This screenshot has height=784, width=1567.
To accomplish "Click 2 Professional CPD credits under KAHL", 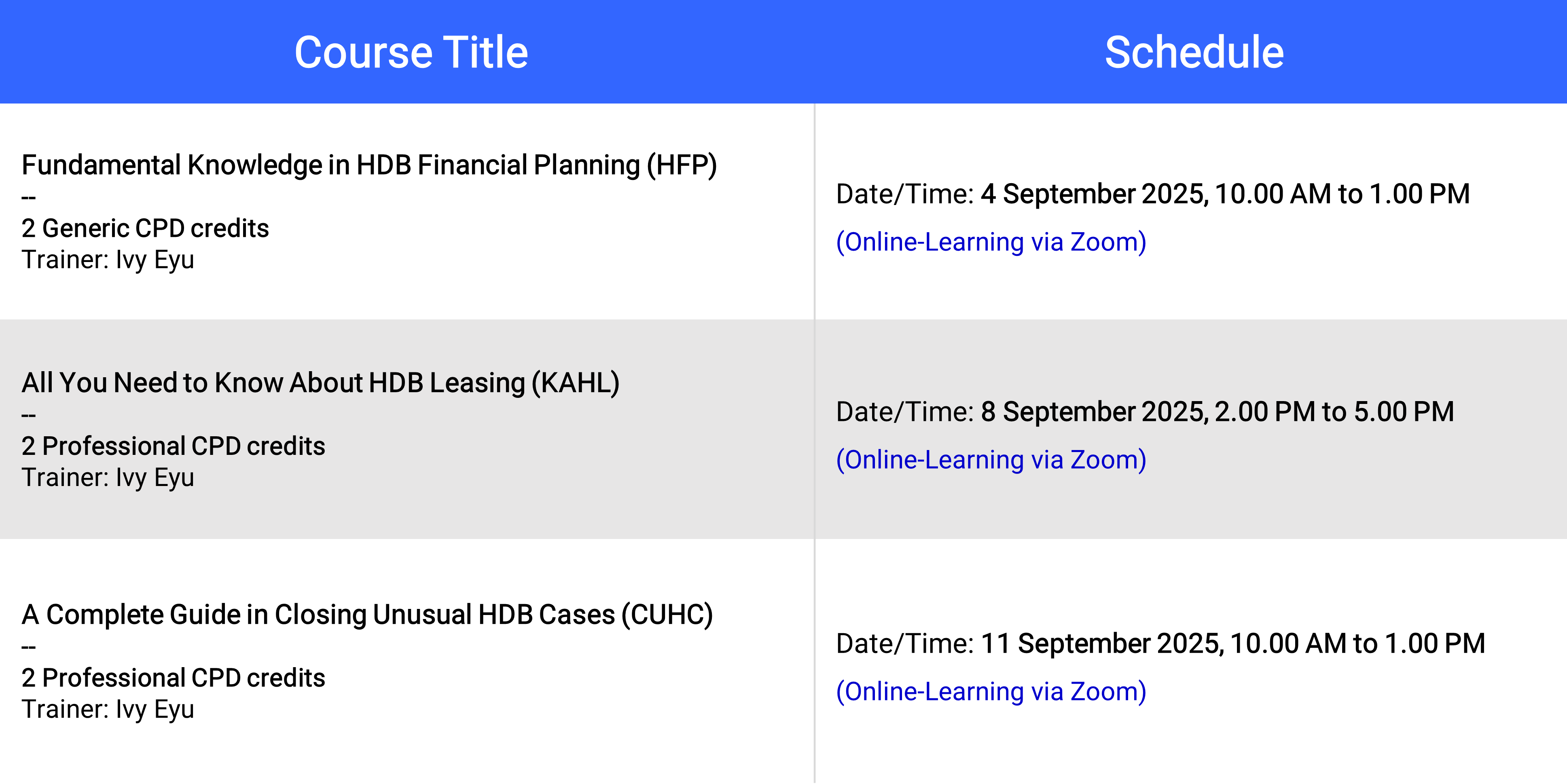I will tap(174, 446).
